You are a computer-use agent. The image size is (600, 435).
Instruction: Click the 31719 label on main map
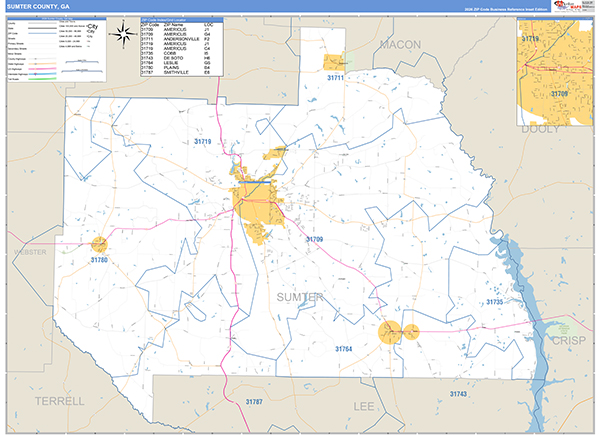click(x=202, y=142)
